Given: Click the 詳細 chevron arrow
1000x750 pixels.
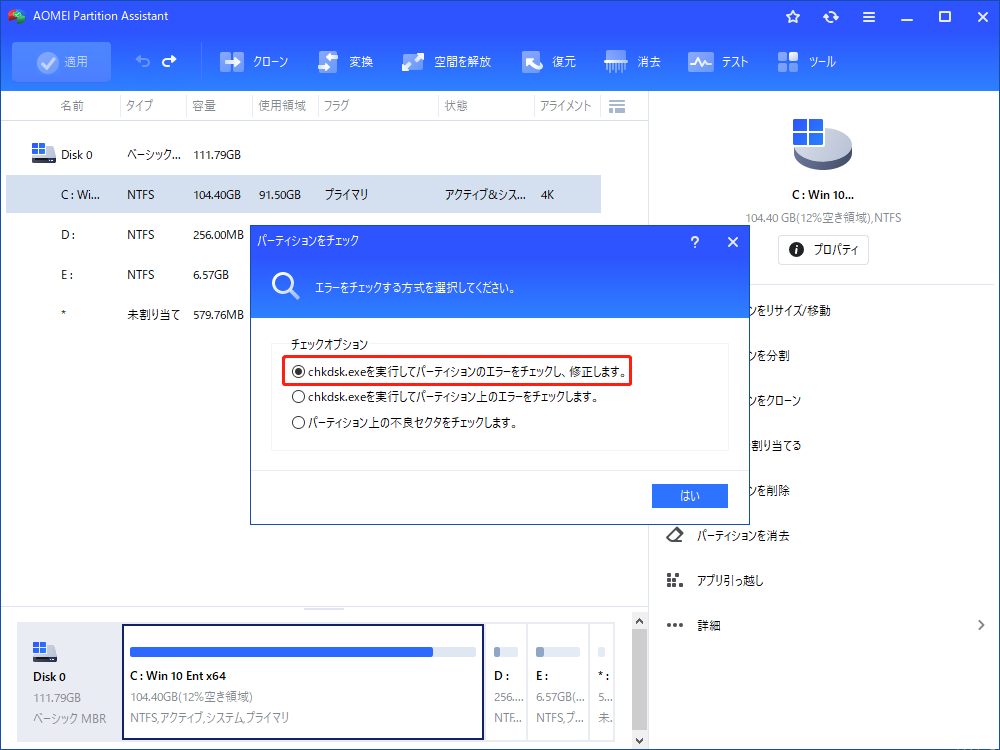Looking at the screenshot, I should point(981,625).
